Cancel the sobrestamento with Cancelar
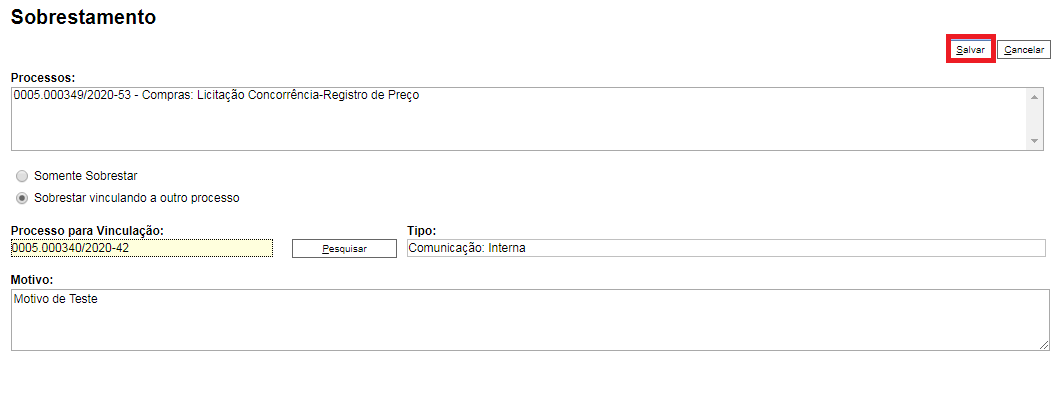 coord(1023,50)
